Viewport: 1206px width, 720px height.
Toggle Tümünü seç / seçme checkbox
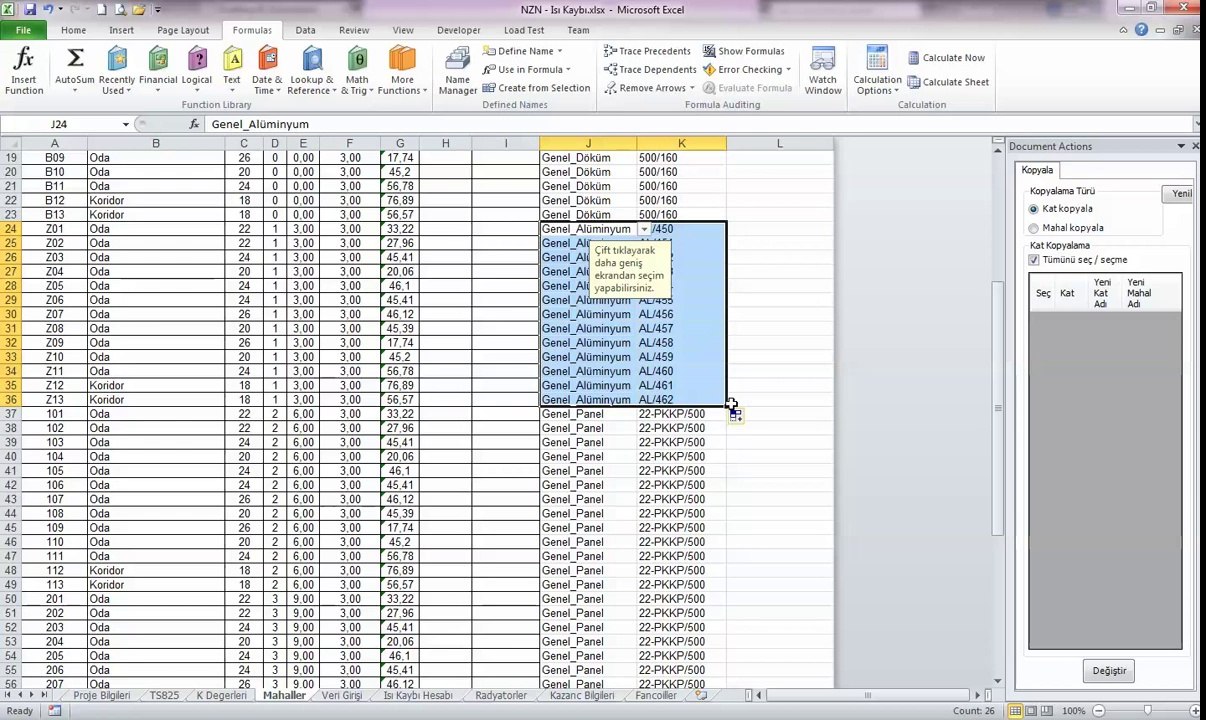(x=1034, y=260)
